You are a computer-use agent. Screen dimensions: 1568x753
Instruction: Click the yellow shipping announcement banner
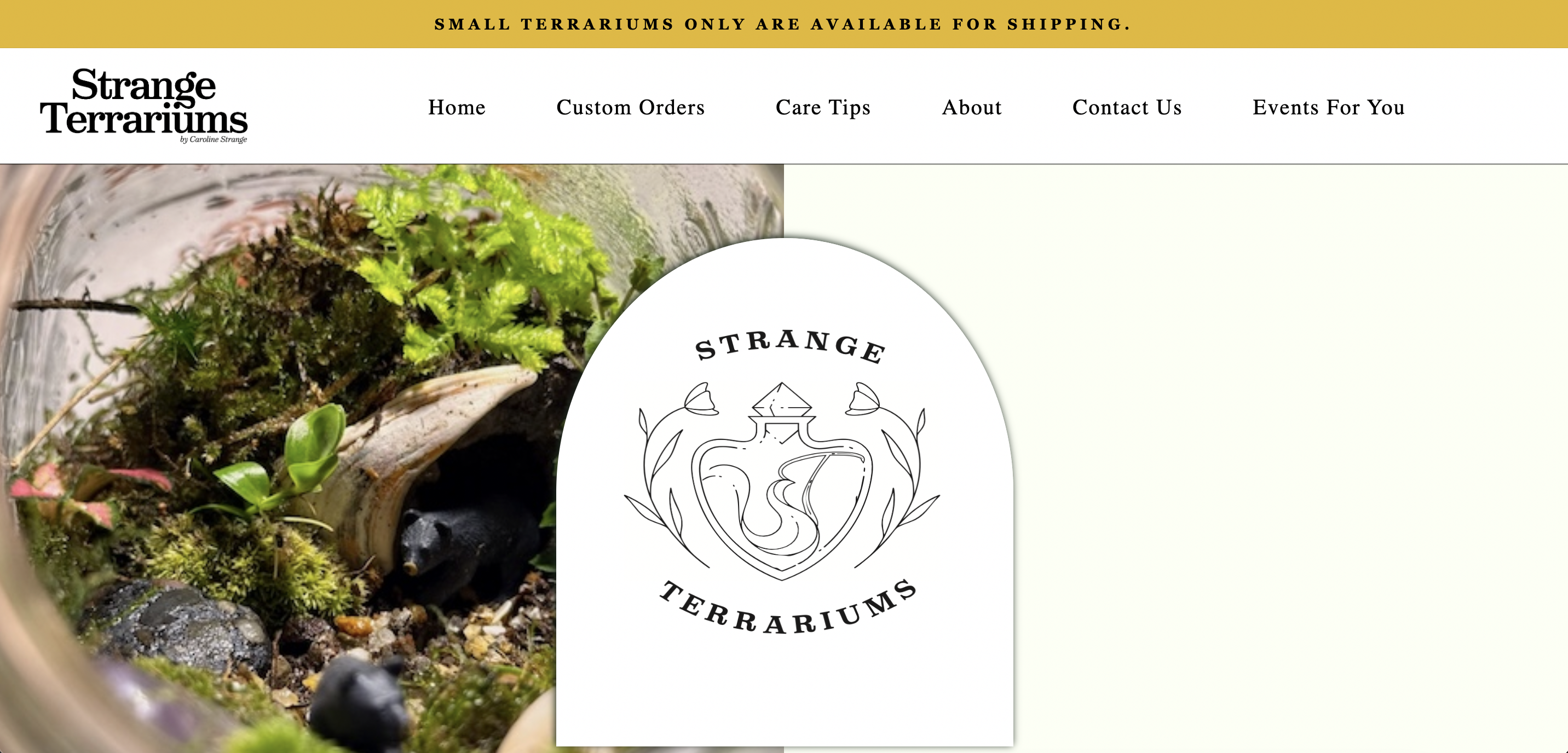tap(784, 24)
